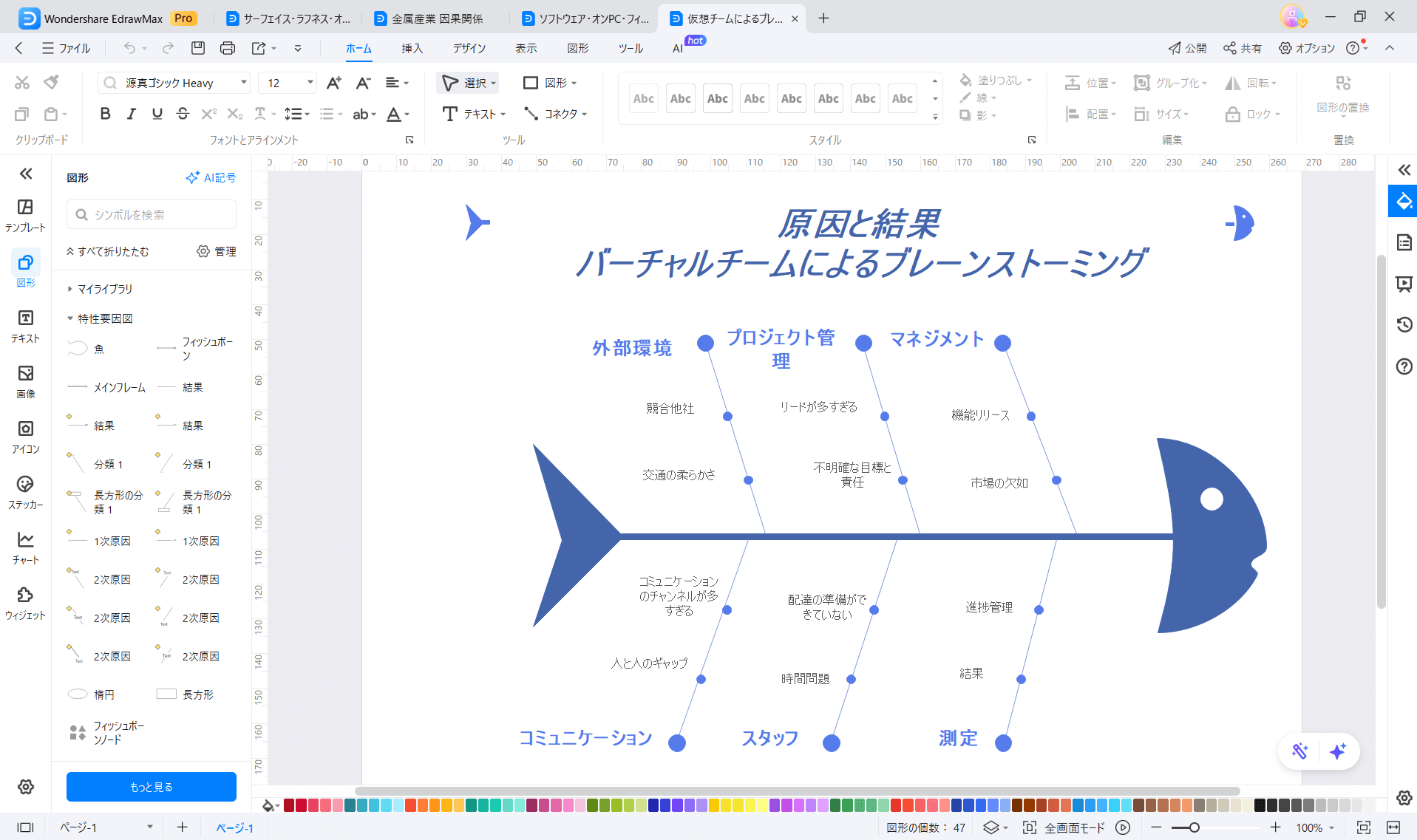Viewport: 1417px width, 840px height.
Task: Click the もっと見る button
Action: click(152, 787)
